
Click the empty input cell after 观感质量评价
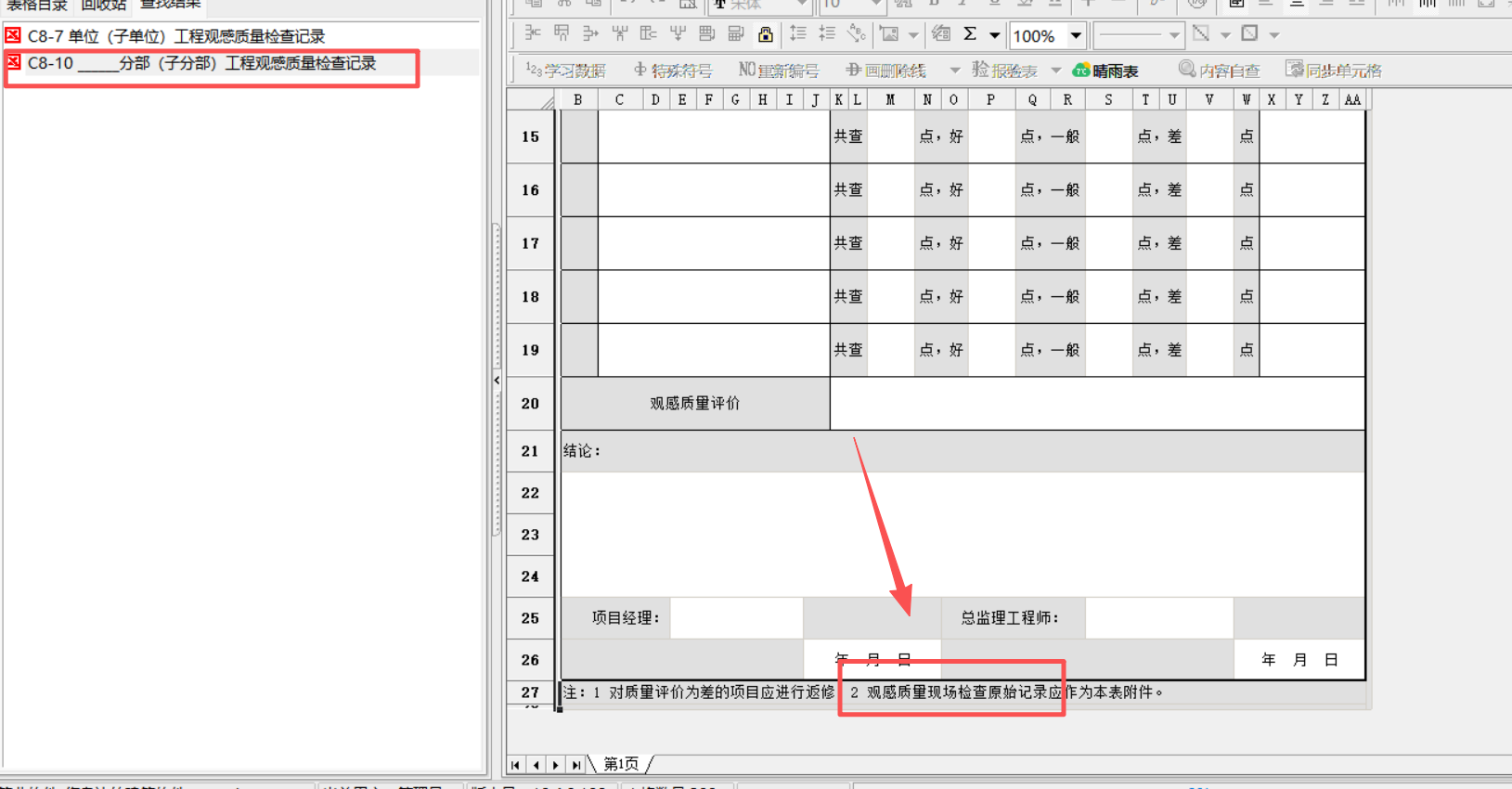click(1097, 403)
